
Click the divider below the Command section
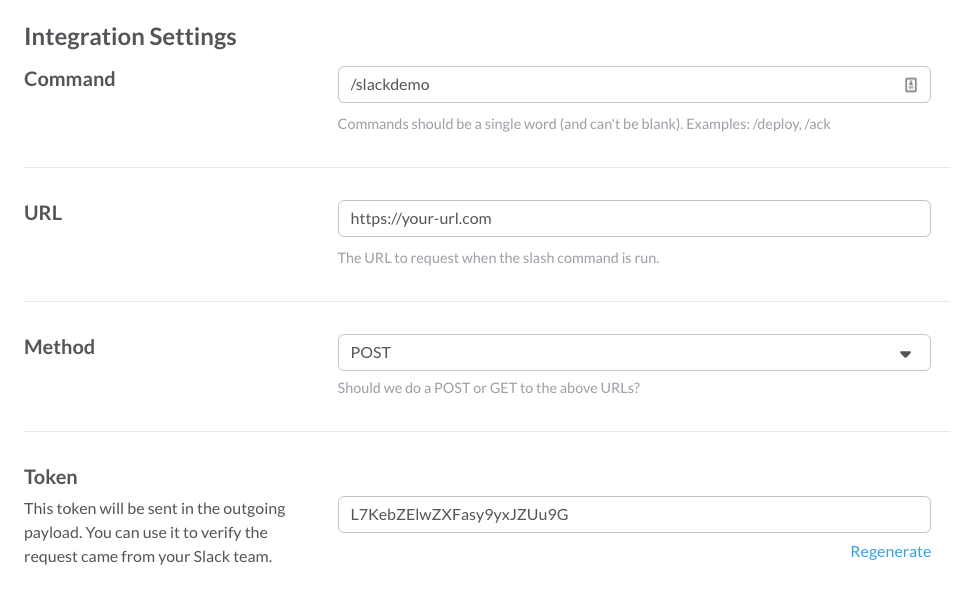tap(486, 167)
